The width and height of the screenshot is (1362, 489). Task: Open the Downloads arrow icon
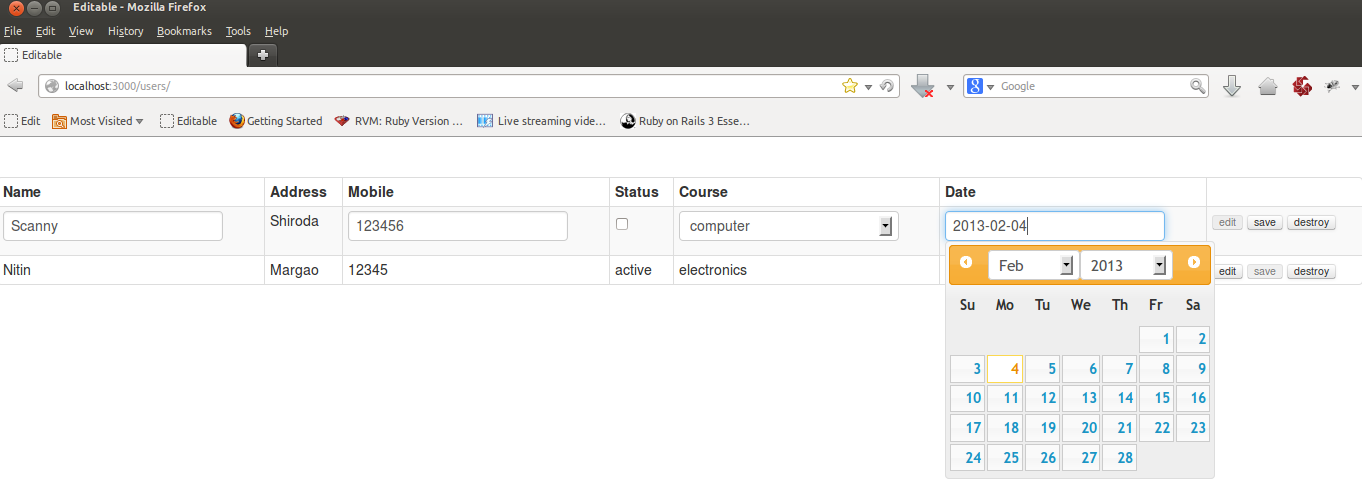(x=1232, y=86)
